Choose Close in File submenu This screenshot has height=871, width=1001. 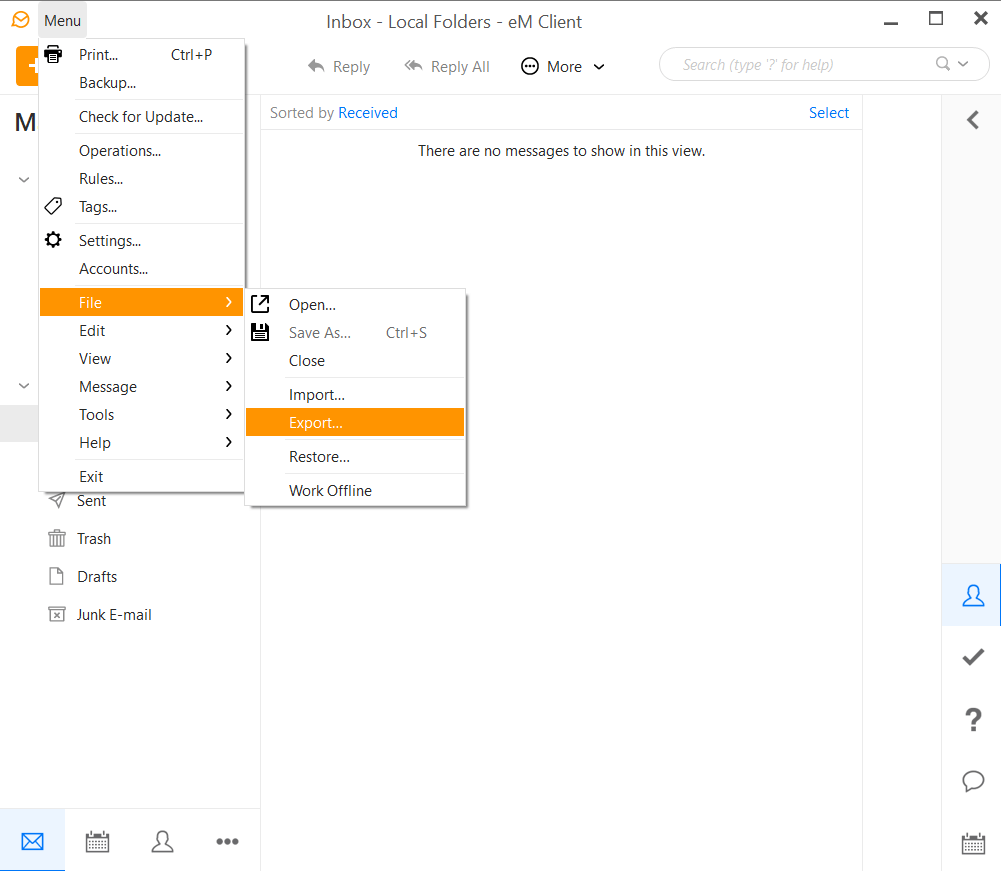pyautogui.click(x=355, y=360)
